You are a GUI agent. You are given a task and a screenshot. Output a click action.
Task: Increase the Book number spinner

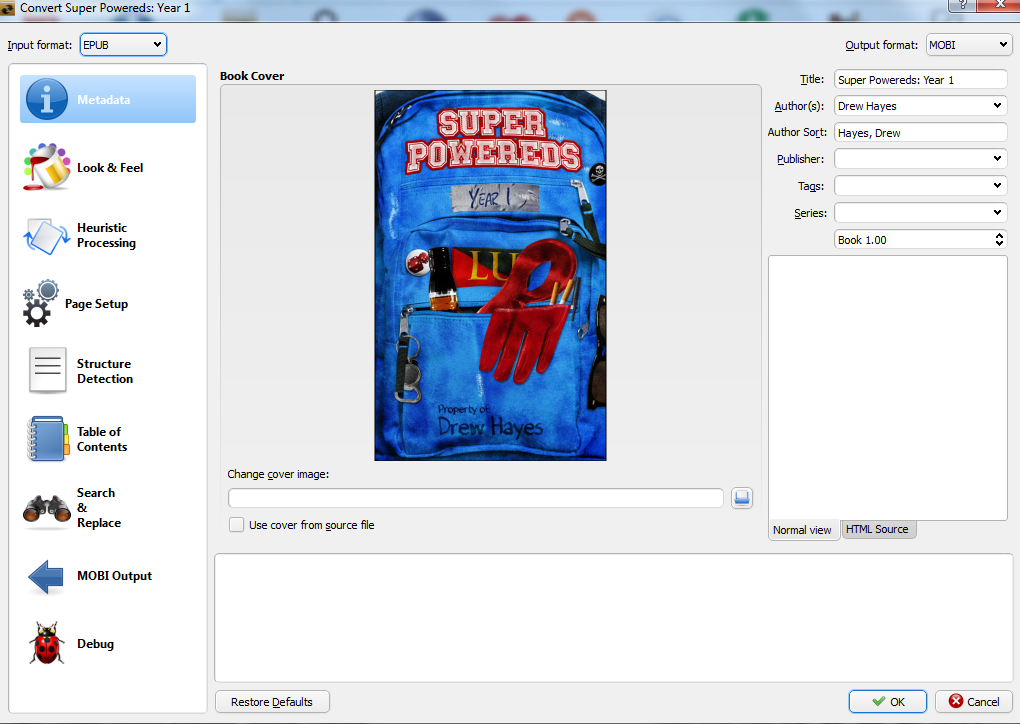[x=999, y=235]
